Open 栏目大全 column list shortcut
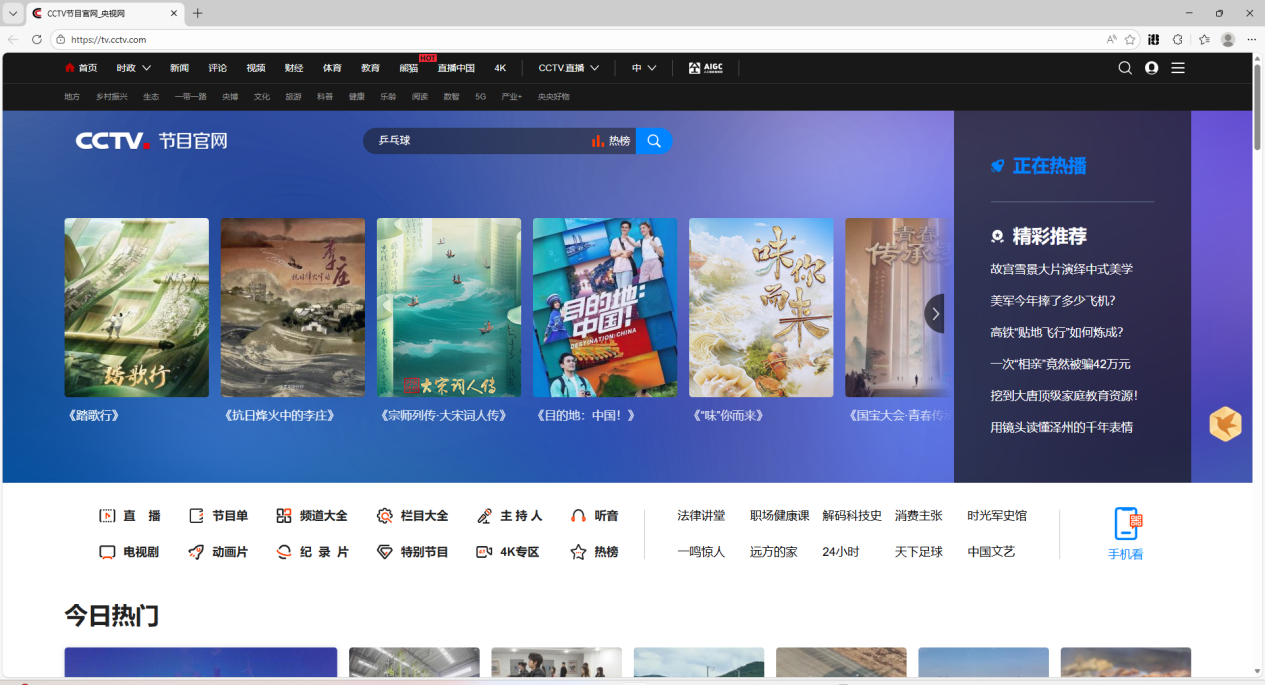 coord(412,516)
